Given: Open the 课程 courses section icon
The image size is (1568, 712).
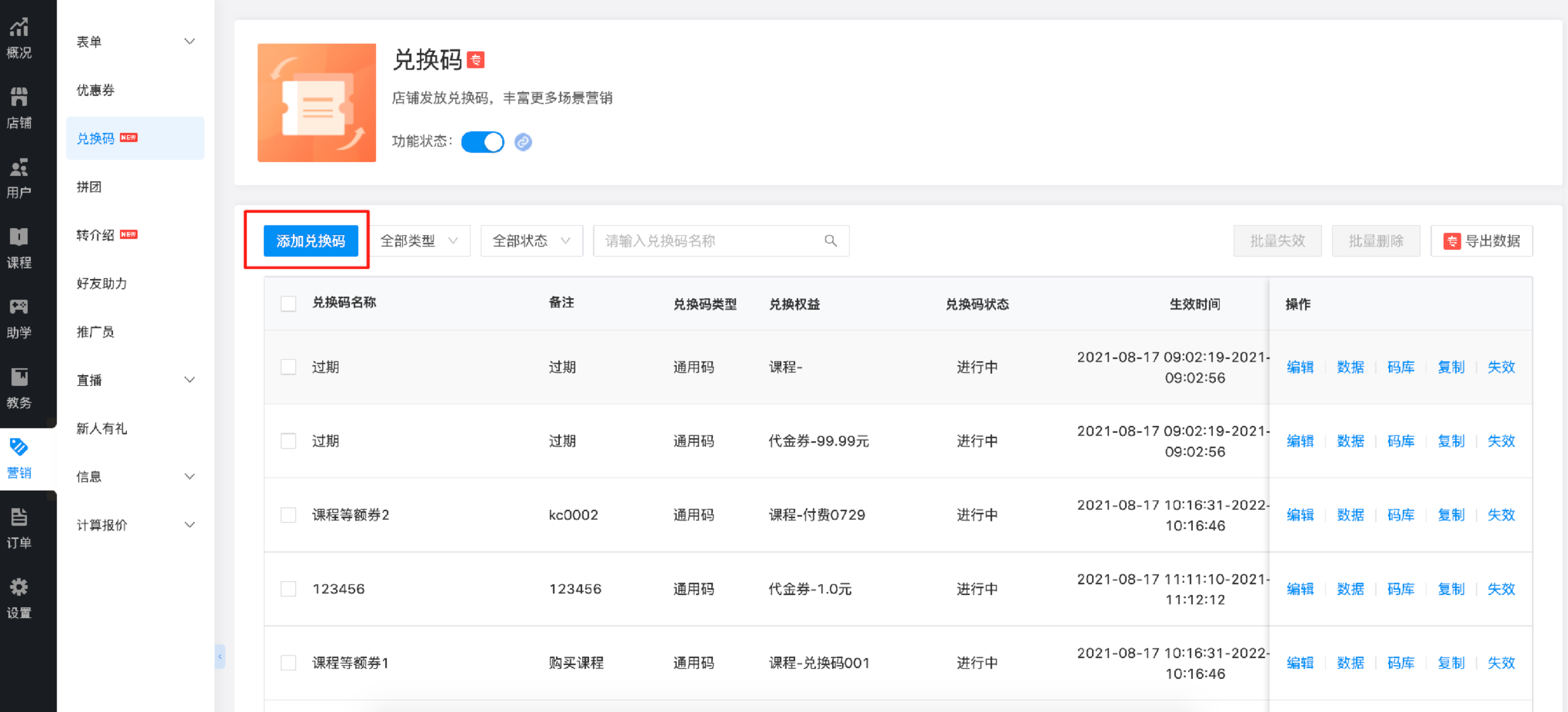Looking at the screenshot, I should (x=19, y=237).
